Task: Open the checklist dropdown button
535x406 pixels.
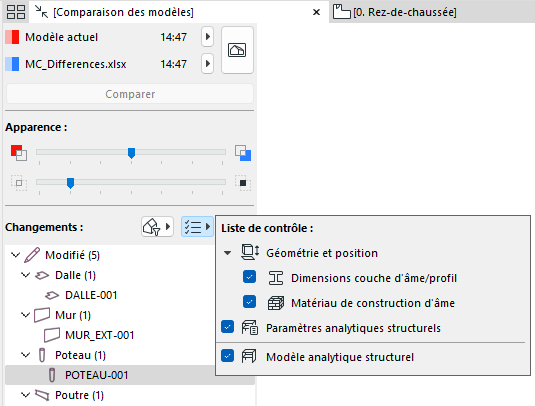Action: 197,227
